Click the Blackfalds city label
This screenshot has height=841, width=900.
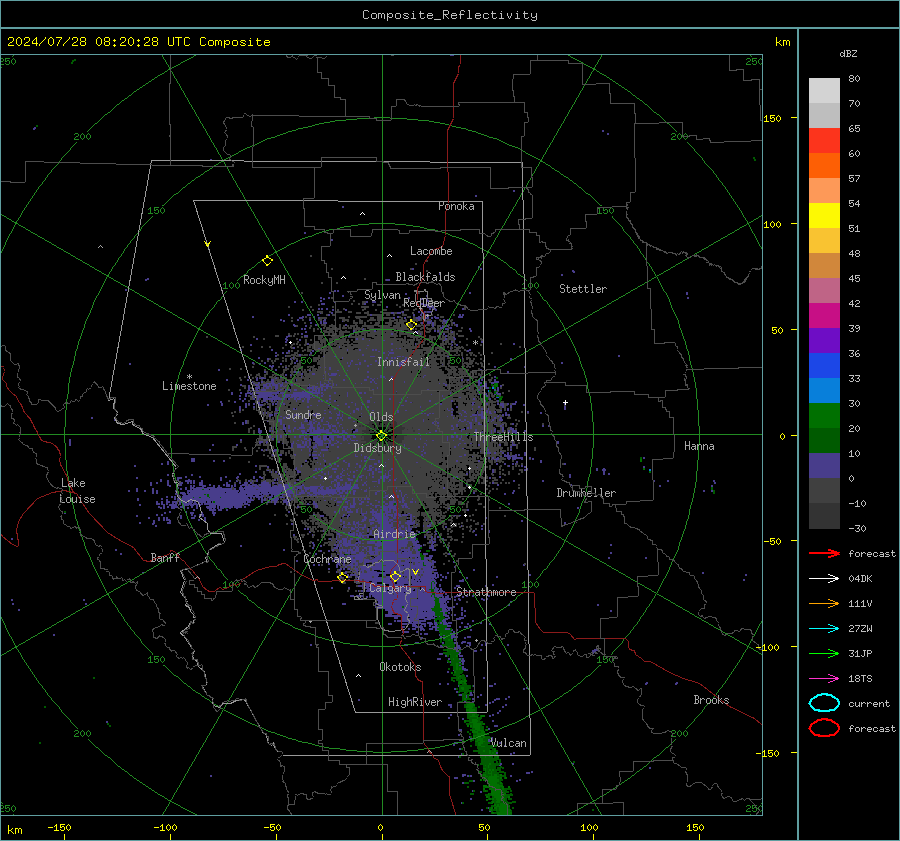(x=425, y=277)
